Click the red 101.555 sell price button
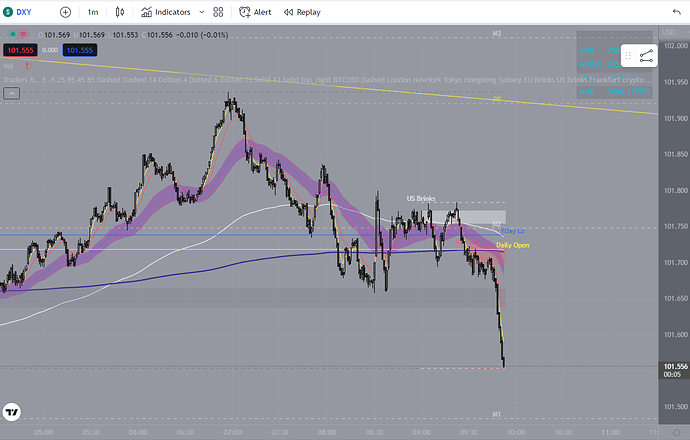Viewport: 690px width, 440px height. click(20, 50)
